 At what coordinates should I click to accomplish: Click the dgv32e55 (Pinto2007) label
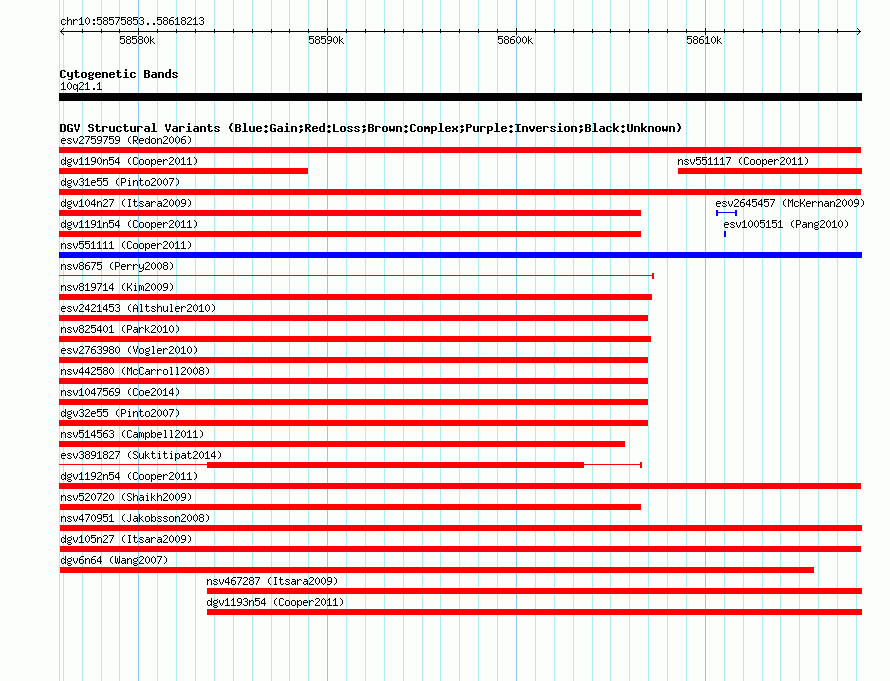point(120,413)
